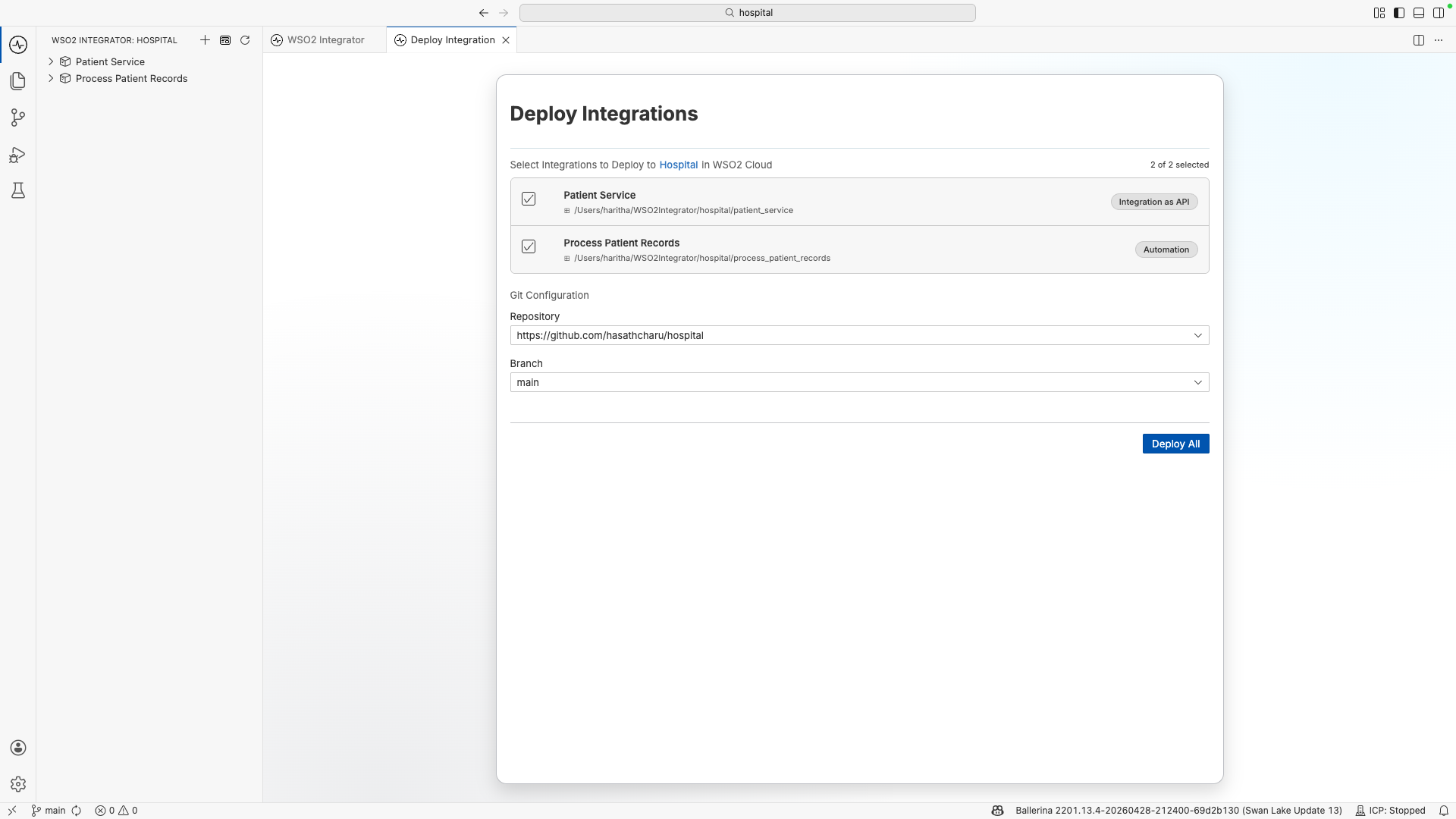This screenshot has width=1456, height=819.
Task: Open the Explorer files view
Action: [18, 81]
